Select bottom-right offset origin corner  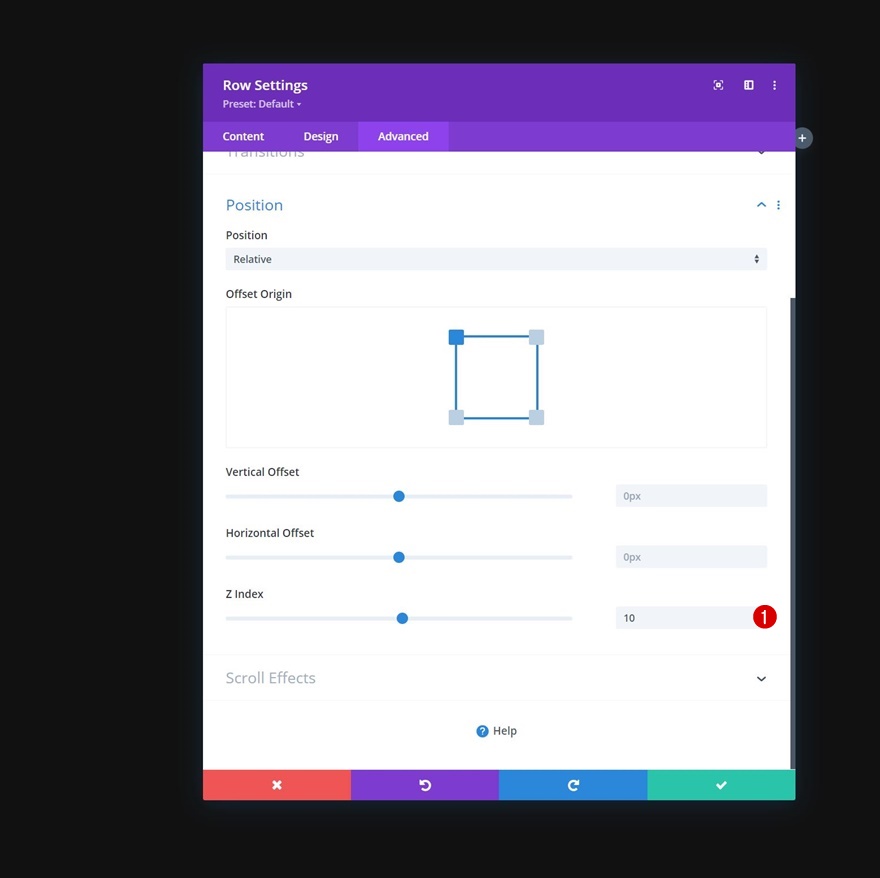click(x=537, y=417)
